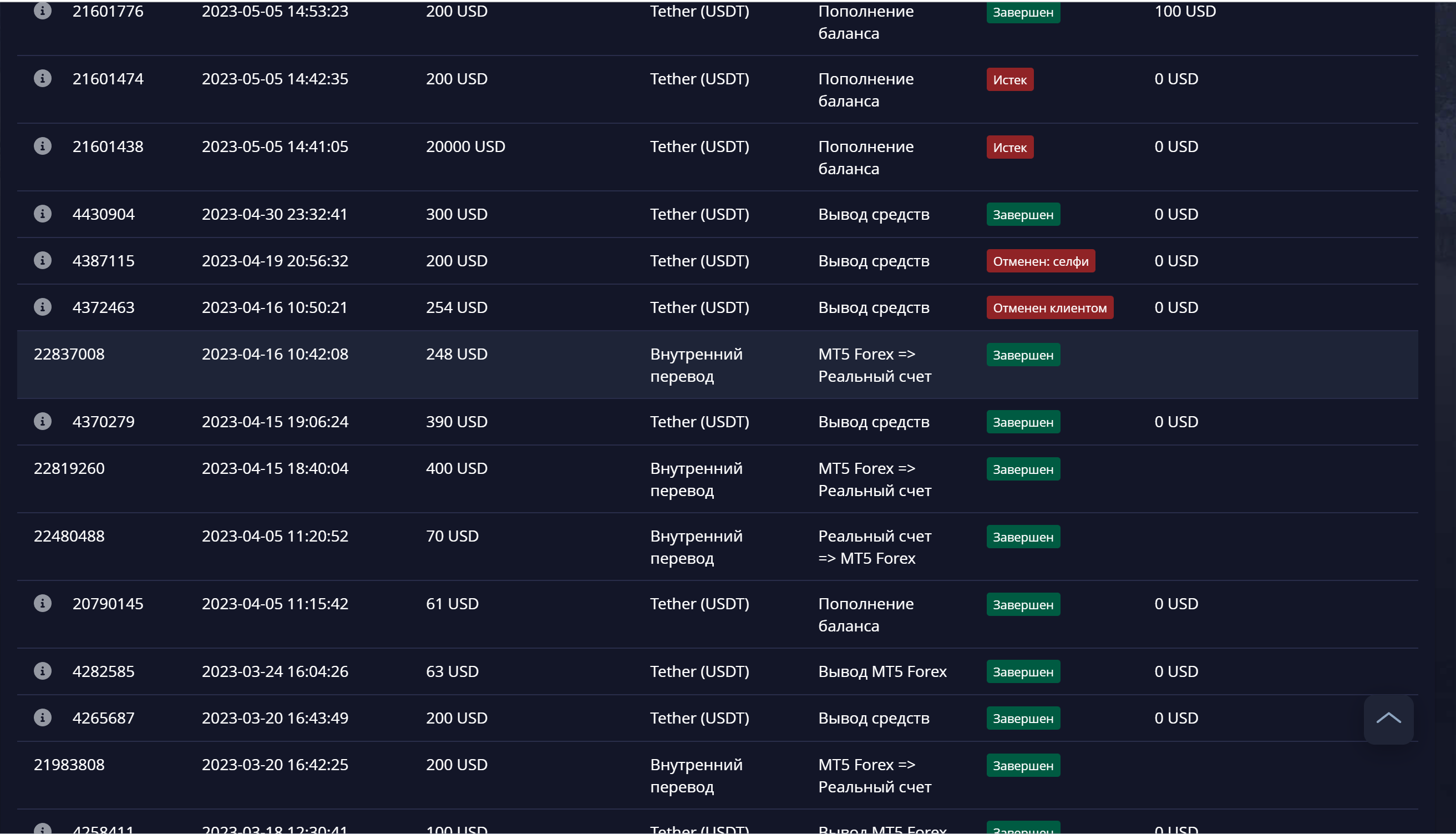This screenshot has height=834, width=1456.
Task: Select transaction ID 22819260
Action: click(69, 468)
